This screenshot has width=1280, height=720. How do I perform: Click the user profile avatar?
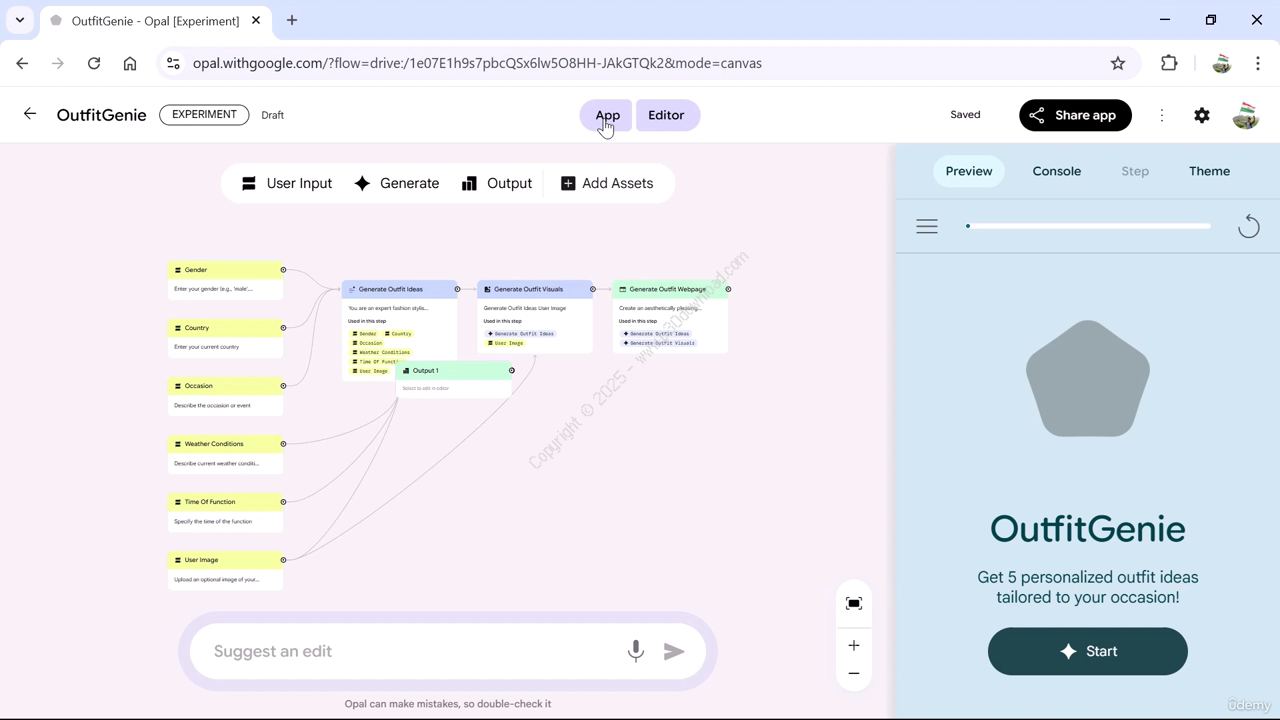click(1245, 115)
